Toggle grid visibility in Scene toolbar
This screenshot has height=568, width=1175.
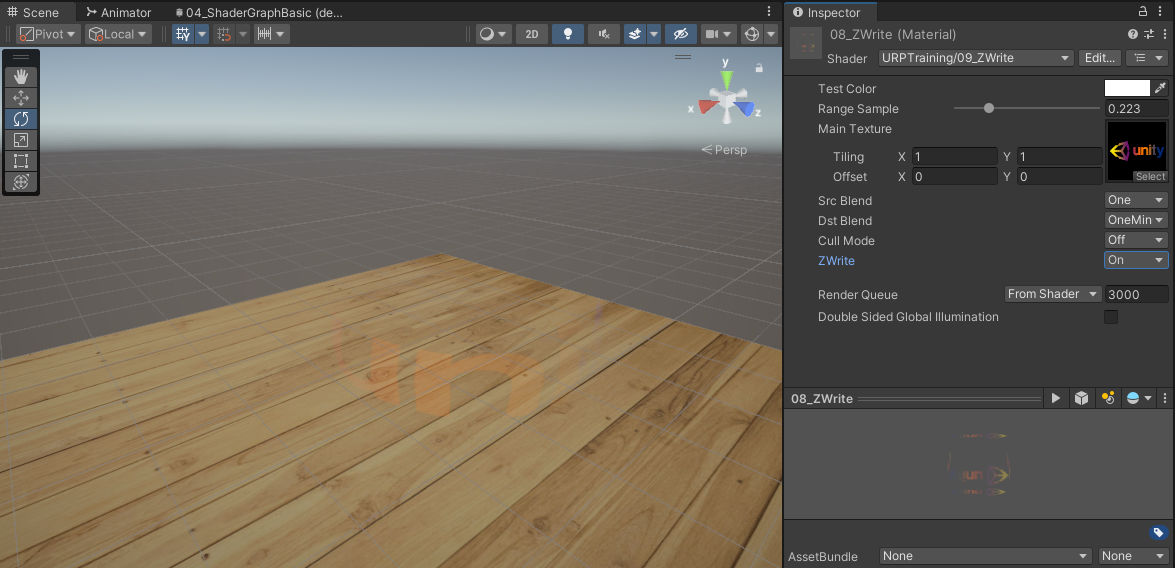point(183,34)
